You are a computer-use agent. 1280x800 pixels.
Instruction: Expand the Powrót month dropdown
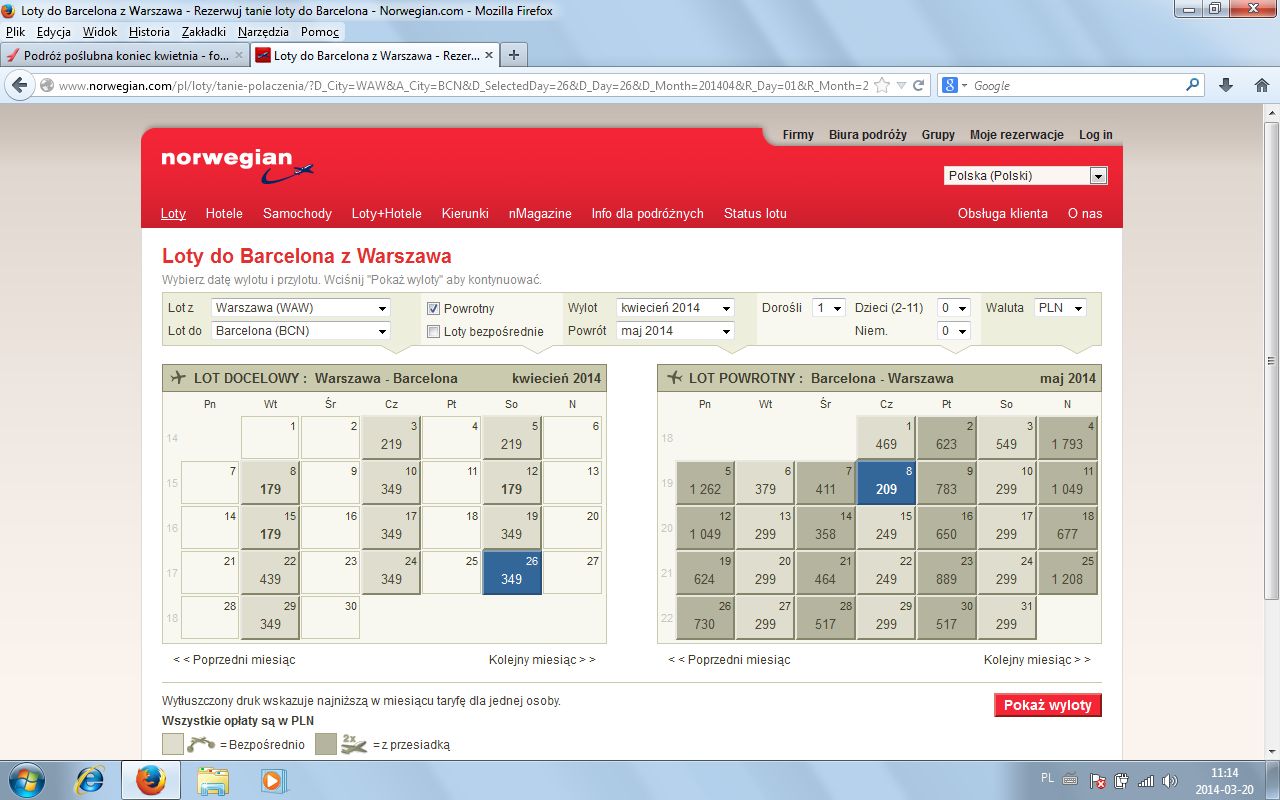[676, 331]
